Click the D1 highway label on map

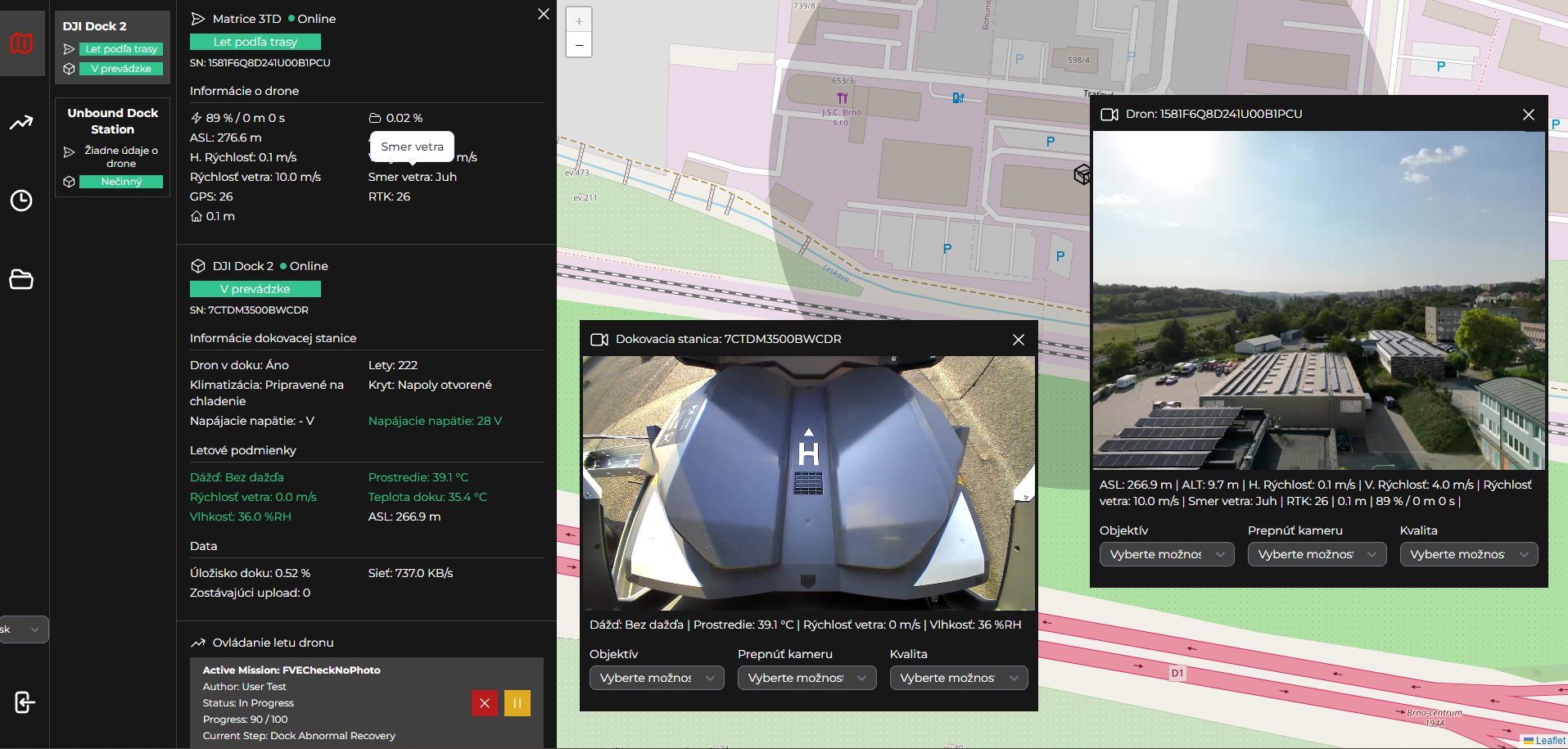coord(1177,673)
